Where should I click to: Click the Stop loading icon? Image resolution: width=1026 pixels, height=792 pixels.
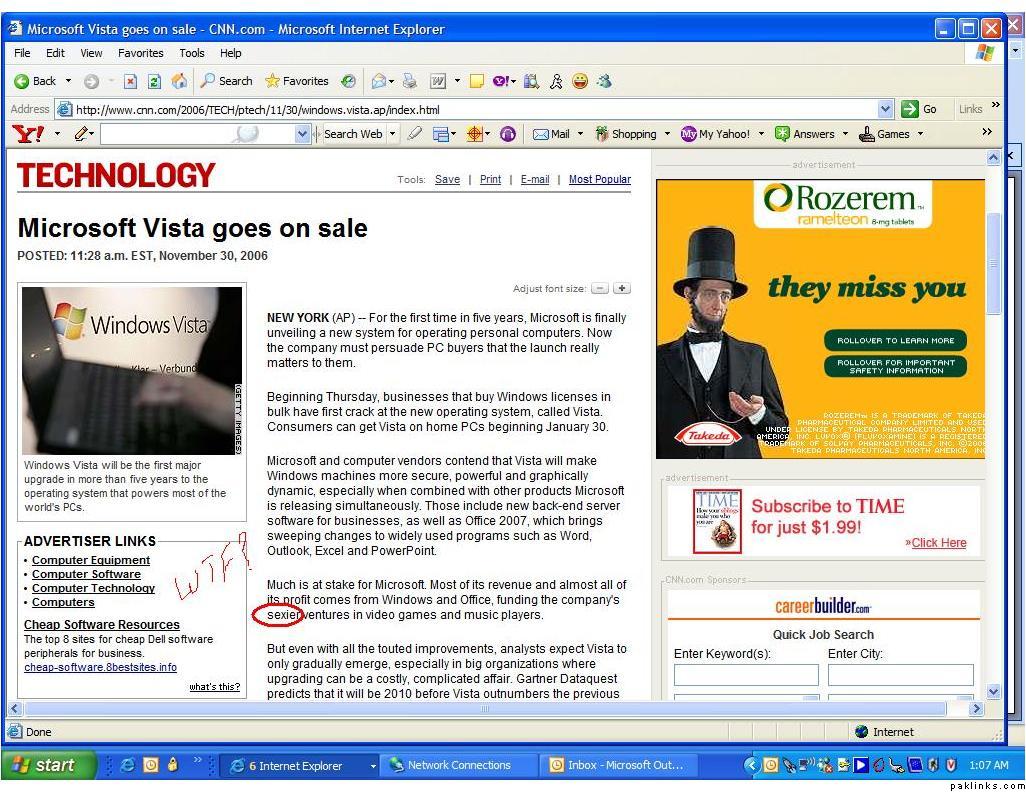[x=130, y=81]
